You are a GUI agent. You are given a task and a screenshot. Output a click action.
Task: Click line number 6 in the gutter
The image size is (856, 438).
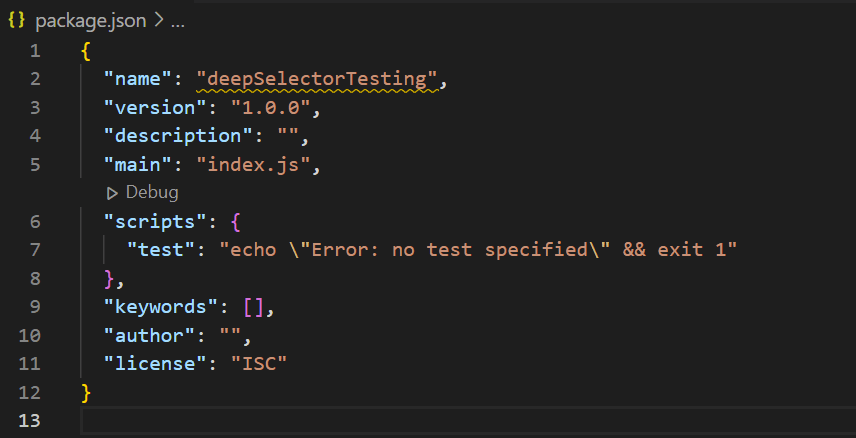coord(35,221)
